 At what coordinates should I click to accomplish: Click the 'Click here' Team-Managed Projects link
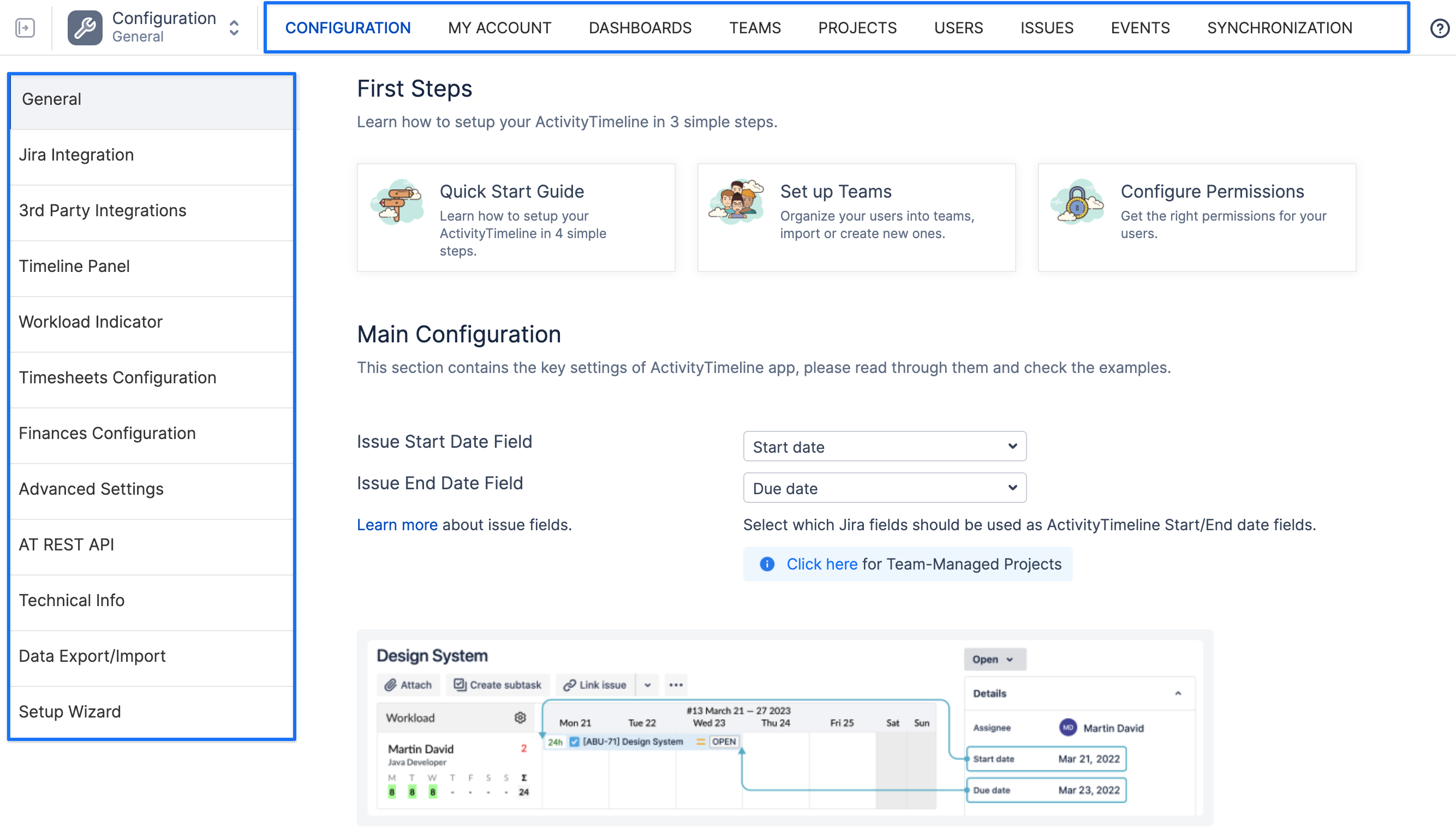[x=821, y=564]
